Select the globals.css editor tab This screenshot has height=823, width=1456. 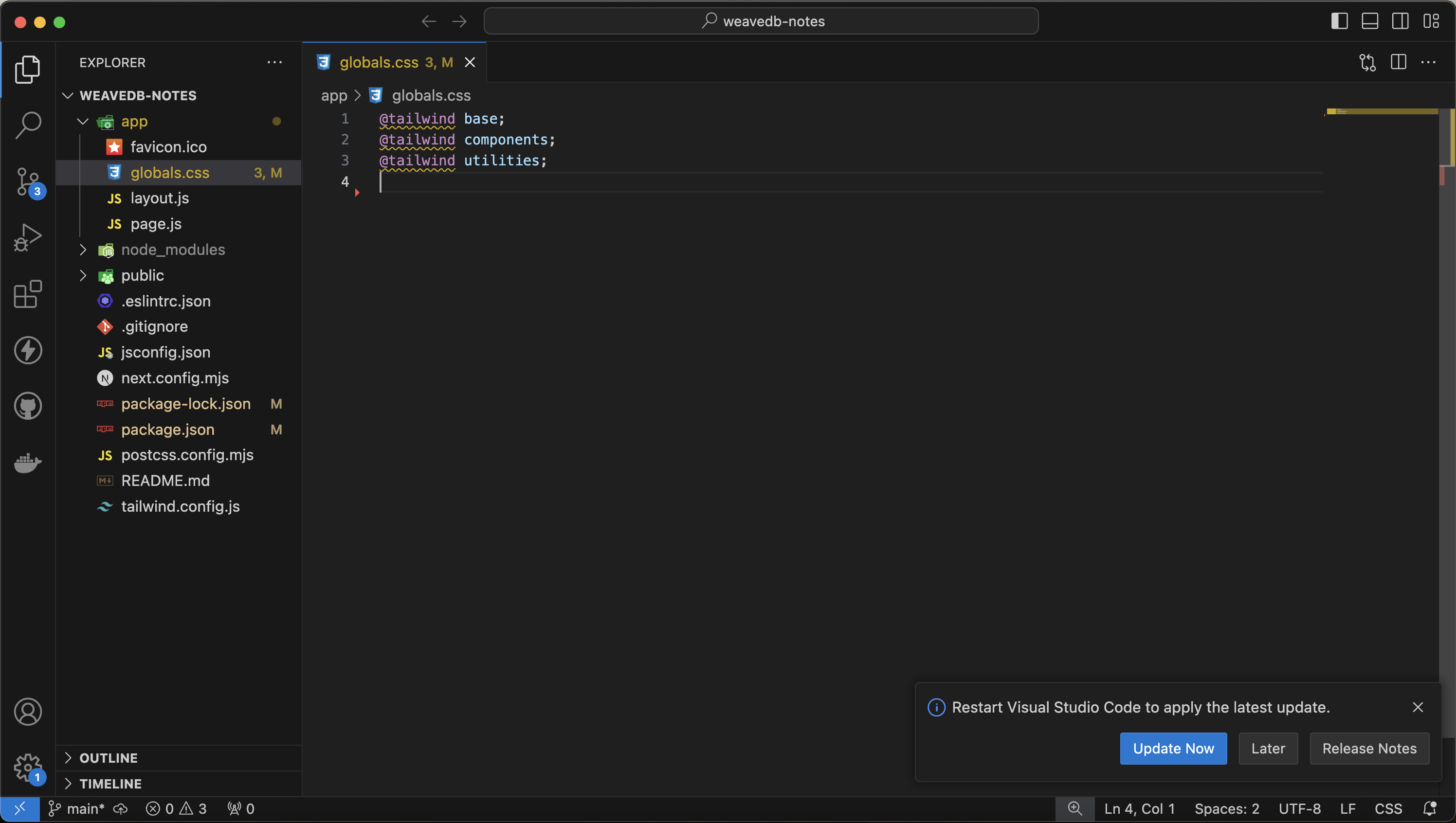[x=379, y=62]
